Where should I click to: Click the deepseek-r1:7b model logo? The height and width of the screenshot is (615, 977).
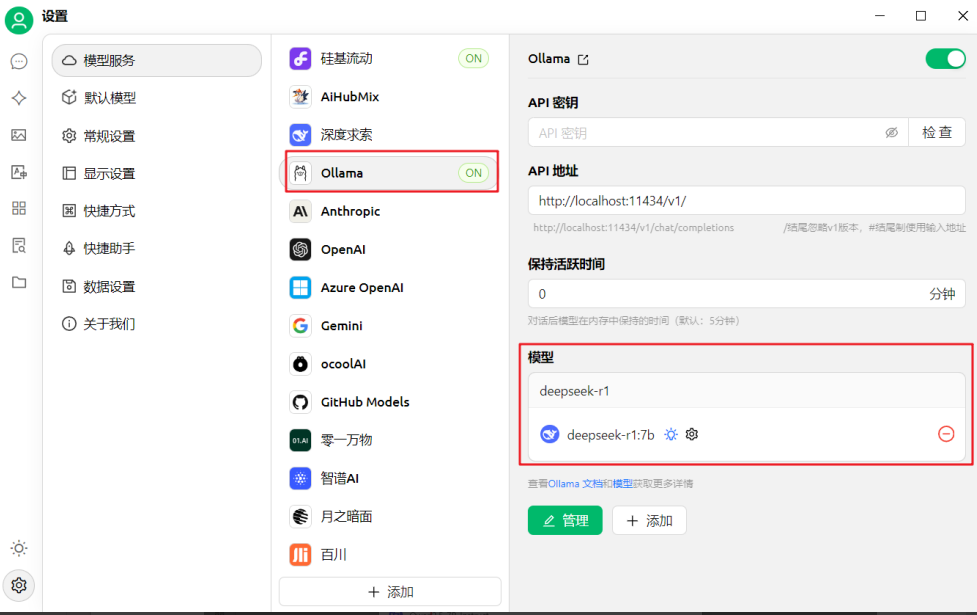pos(550,434)
